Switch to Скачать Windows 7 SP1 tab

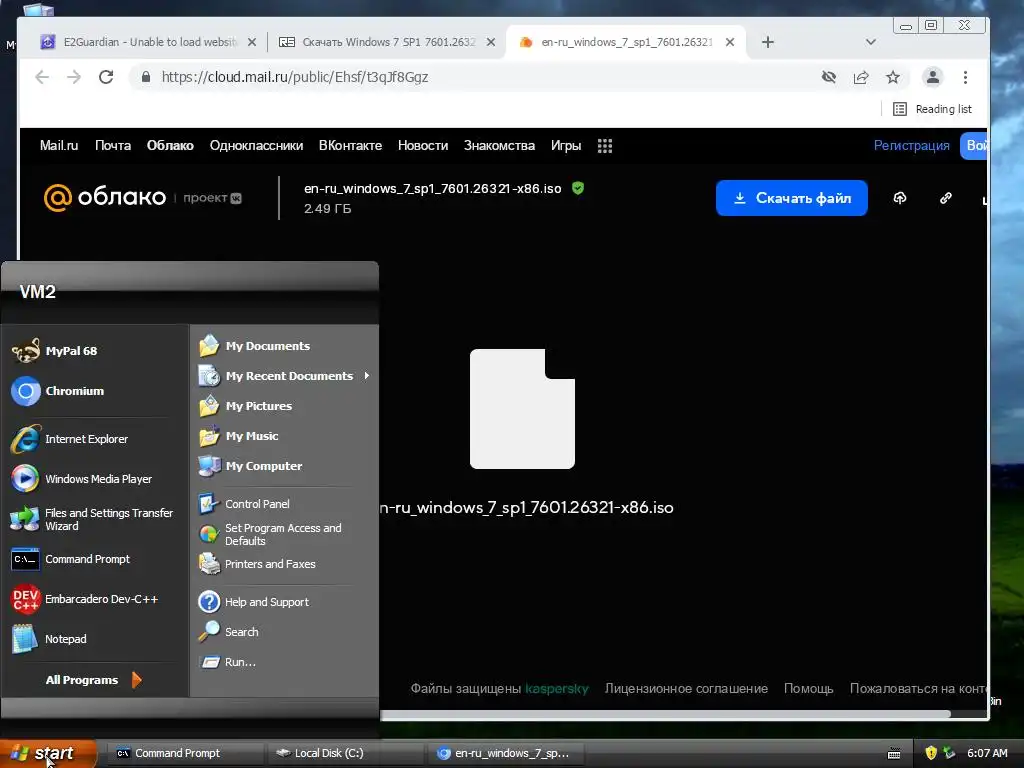(387, 42)
